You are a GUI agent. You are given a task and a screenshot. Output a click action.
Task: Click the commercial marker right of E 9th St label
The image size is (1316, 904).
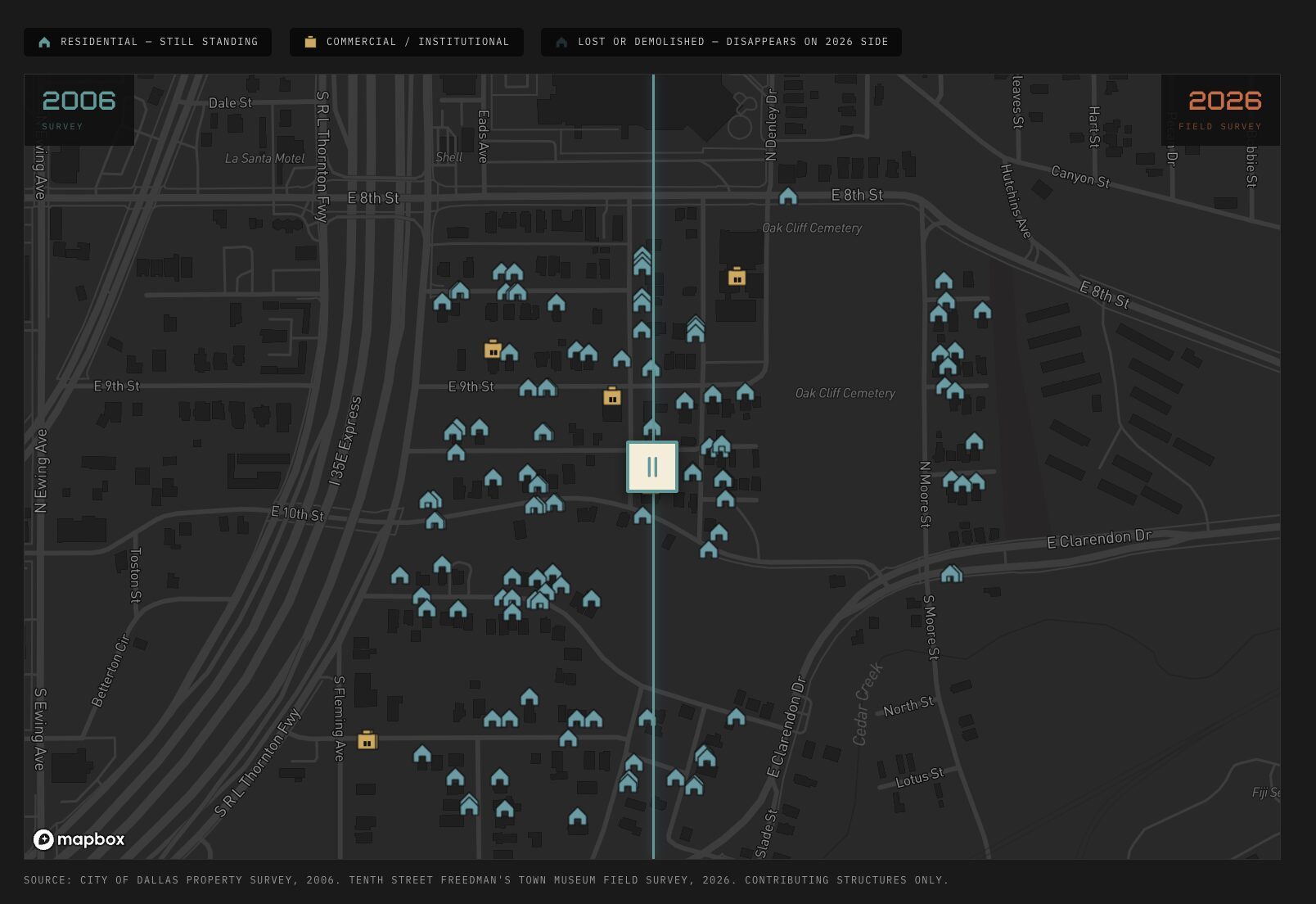tap(611, 396)
